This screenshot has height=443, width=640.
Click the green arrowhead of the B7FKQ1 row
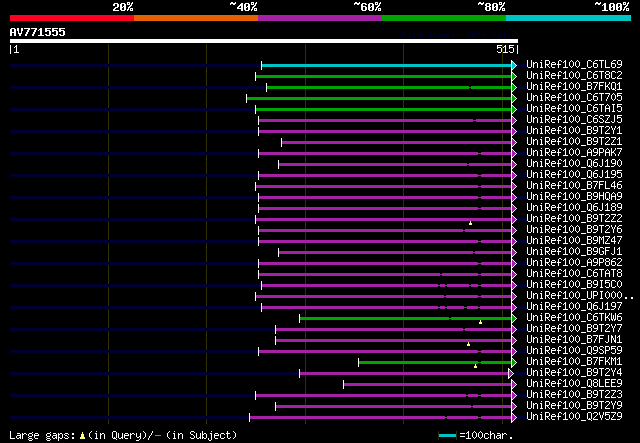[514, 87]
